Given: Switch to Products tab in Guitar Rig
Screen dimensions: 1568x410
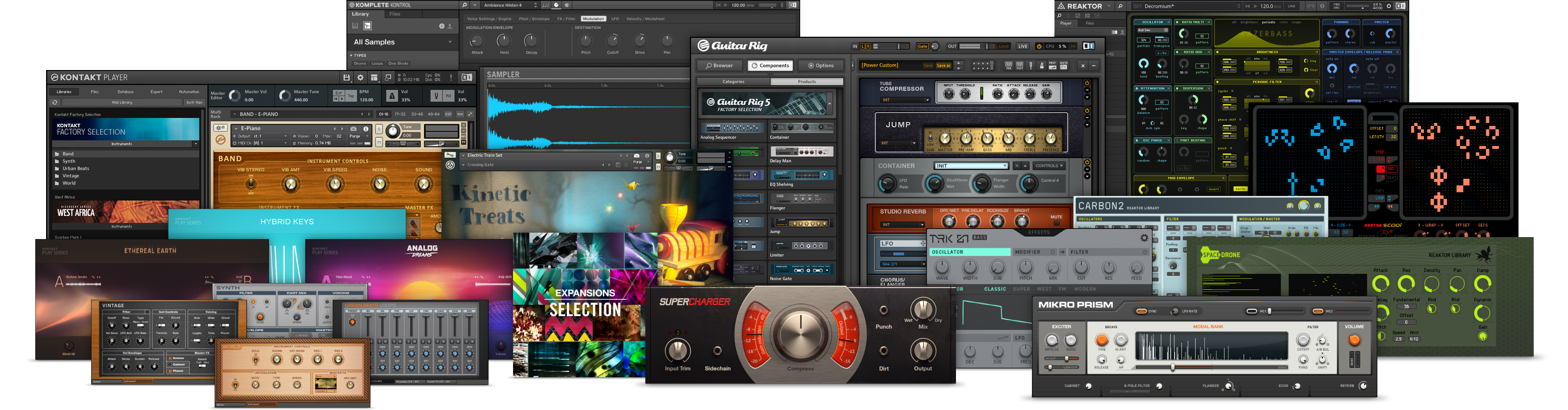Looking at the screenshot, I should tap(807, 81).
